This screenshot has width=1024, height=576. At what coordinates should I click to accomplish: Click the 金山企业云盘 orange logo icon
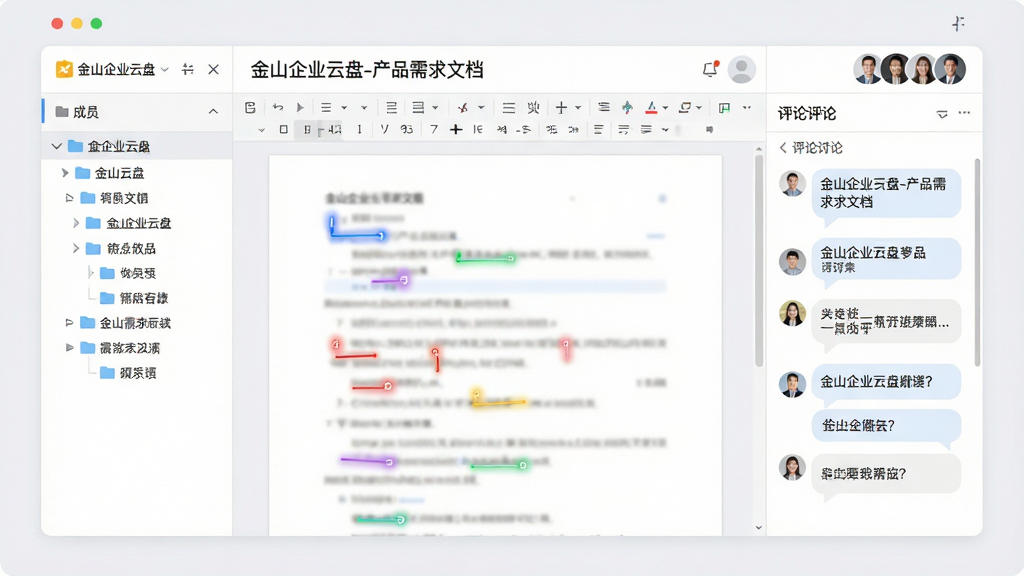pos(64,69)
